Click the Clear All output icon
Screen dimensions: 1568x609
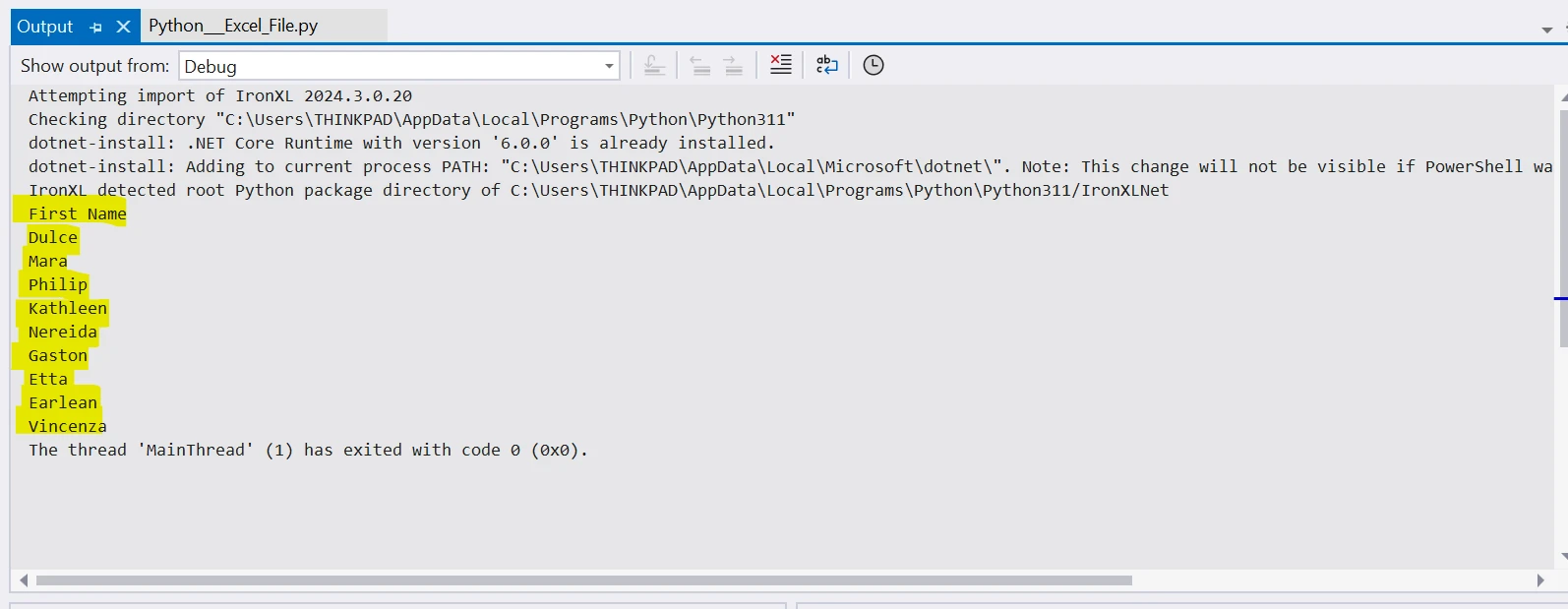pyautogui.click(x=780, y=65)
